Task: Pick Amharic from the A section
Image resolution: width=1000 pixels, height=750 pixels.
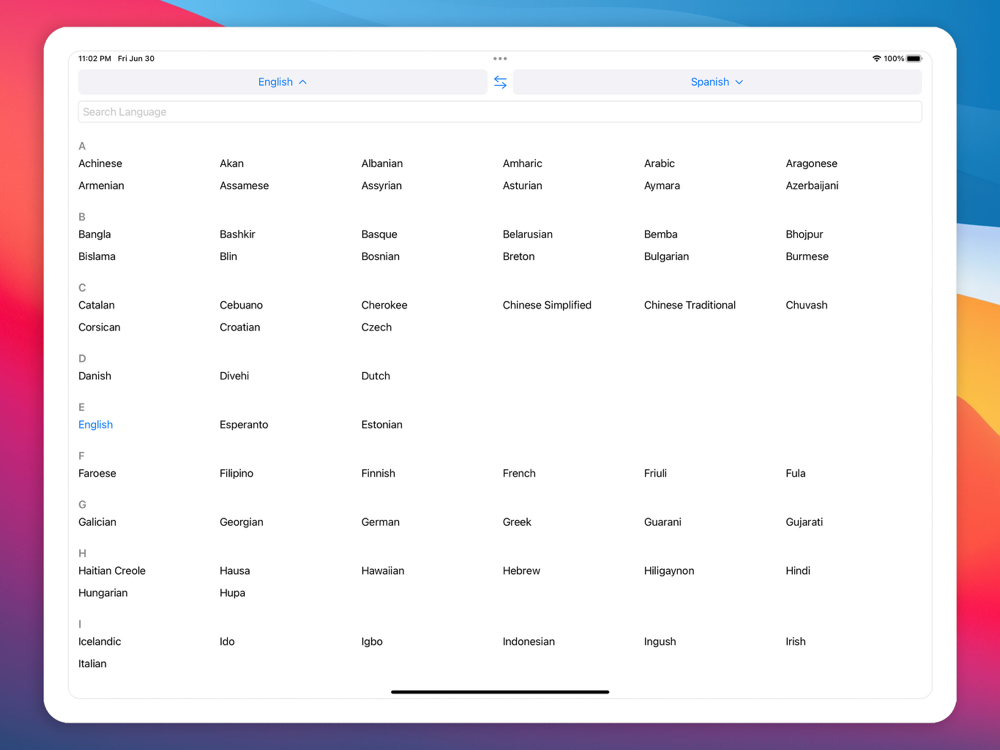Action: click(x=522, y=163)
